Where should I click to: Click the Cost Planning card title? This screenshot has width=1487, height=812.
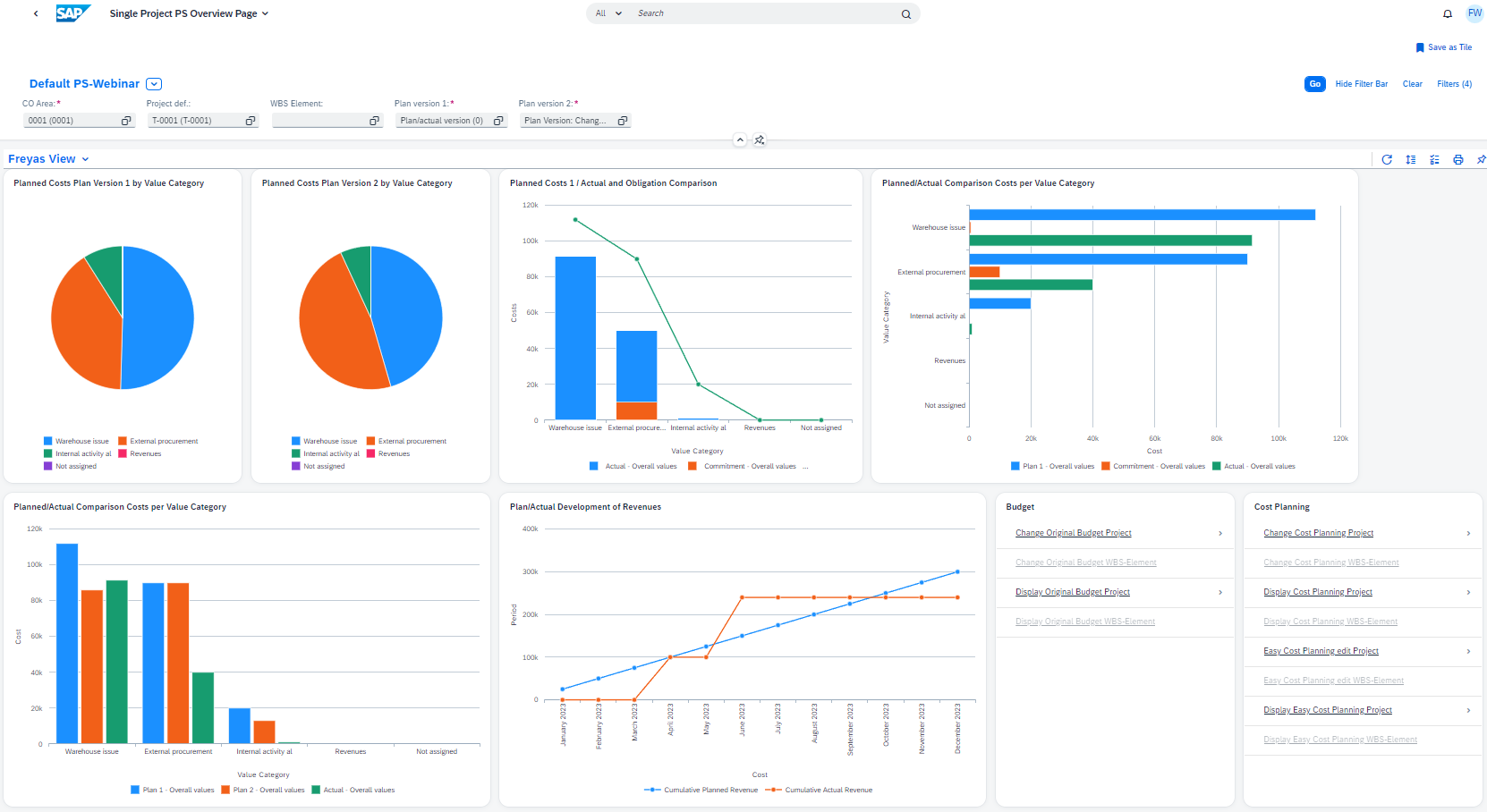tap(1282, 507)
